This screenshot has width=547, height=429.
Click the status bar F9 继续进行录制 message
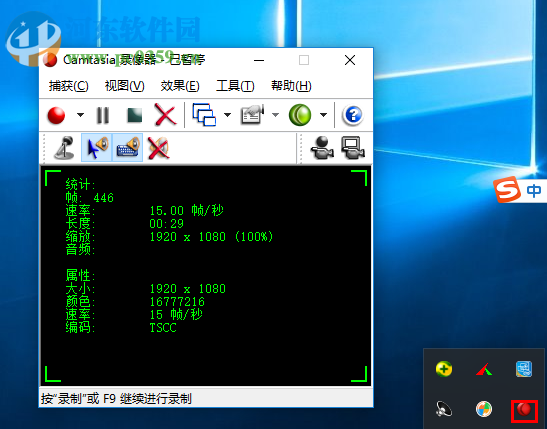116,398
